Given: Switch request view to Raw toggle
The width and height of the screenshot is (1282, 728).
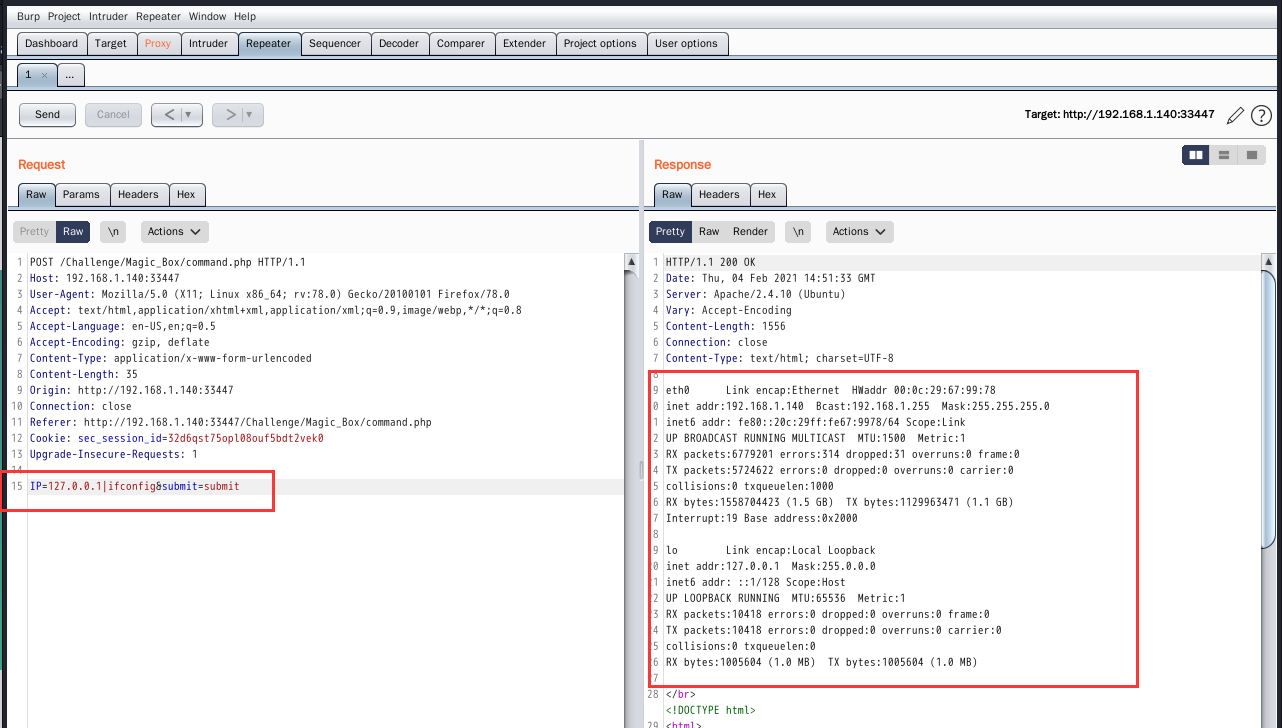Looking at the screenshot, I should pyautogui.click(x=73, y=232).
